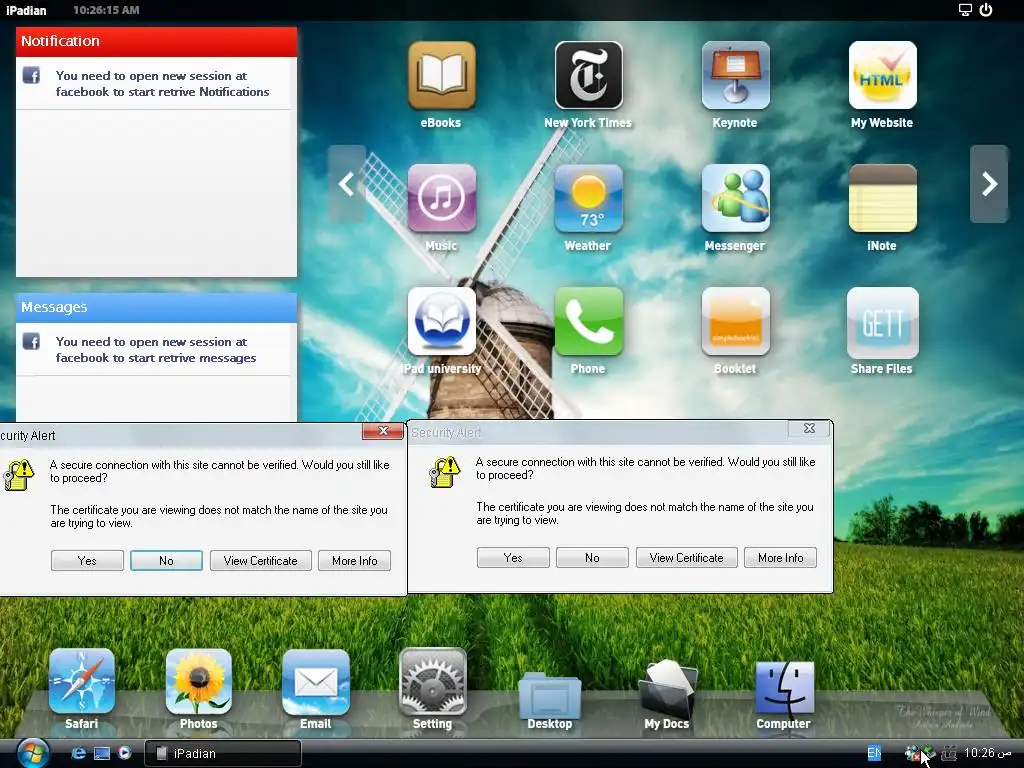Image resolution: width=1024 pixels, height=768 pixels.
Task: Click More Info in right Security Alert
Action: pos(780,558)
